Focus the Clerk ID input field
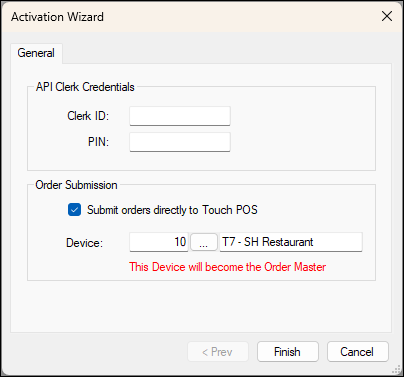404x377 pixels. 180,116
